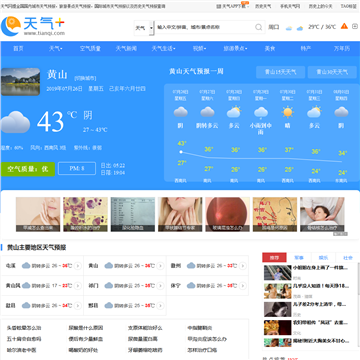360x360 pixels.
Task: Open the 历史上的今天 top link
Action: click(320, 6)
